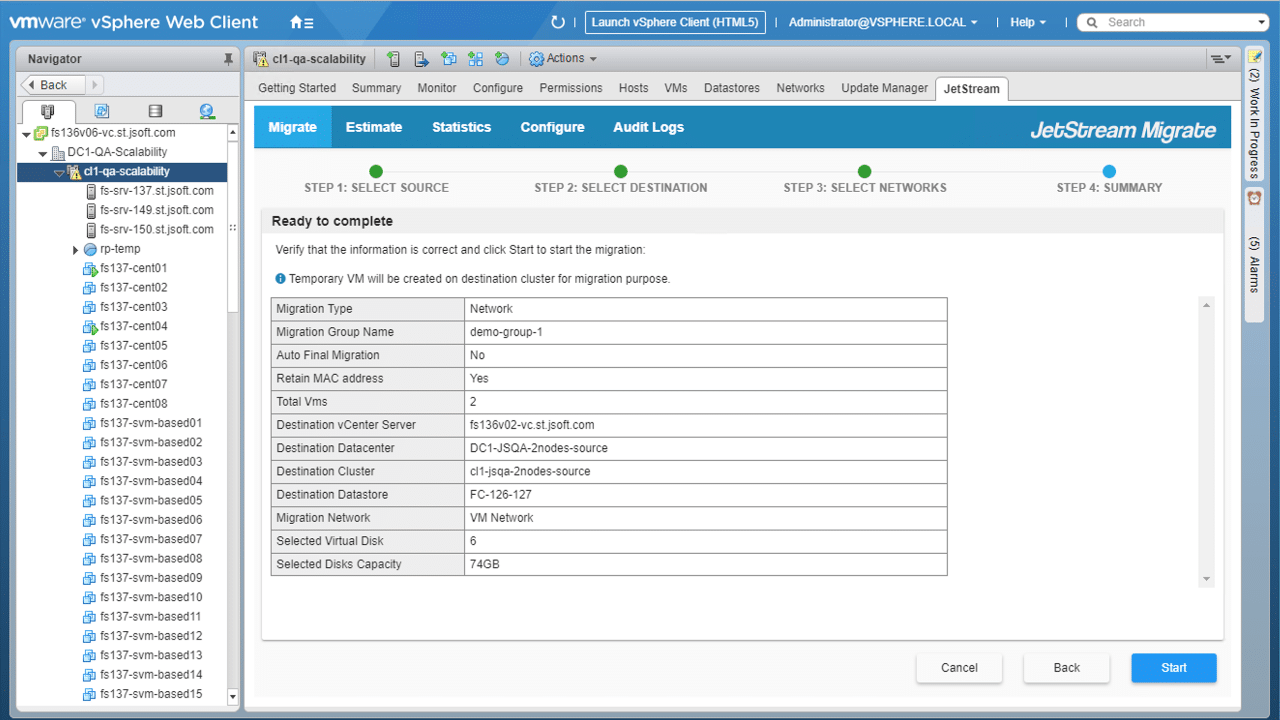Click the rp-temp resource pool icon
This screenshot has height=720, width=1280.
[x=90, y=249]
